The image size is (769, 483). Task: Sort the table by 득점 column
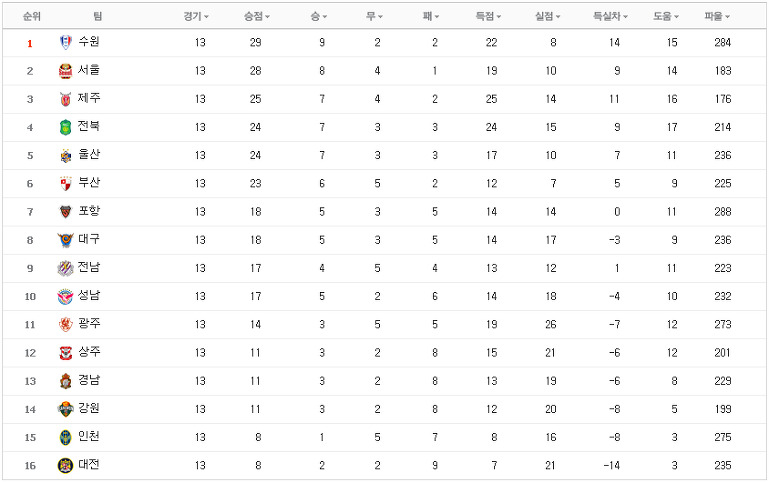(488, 17)
